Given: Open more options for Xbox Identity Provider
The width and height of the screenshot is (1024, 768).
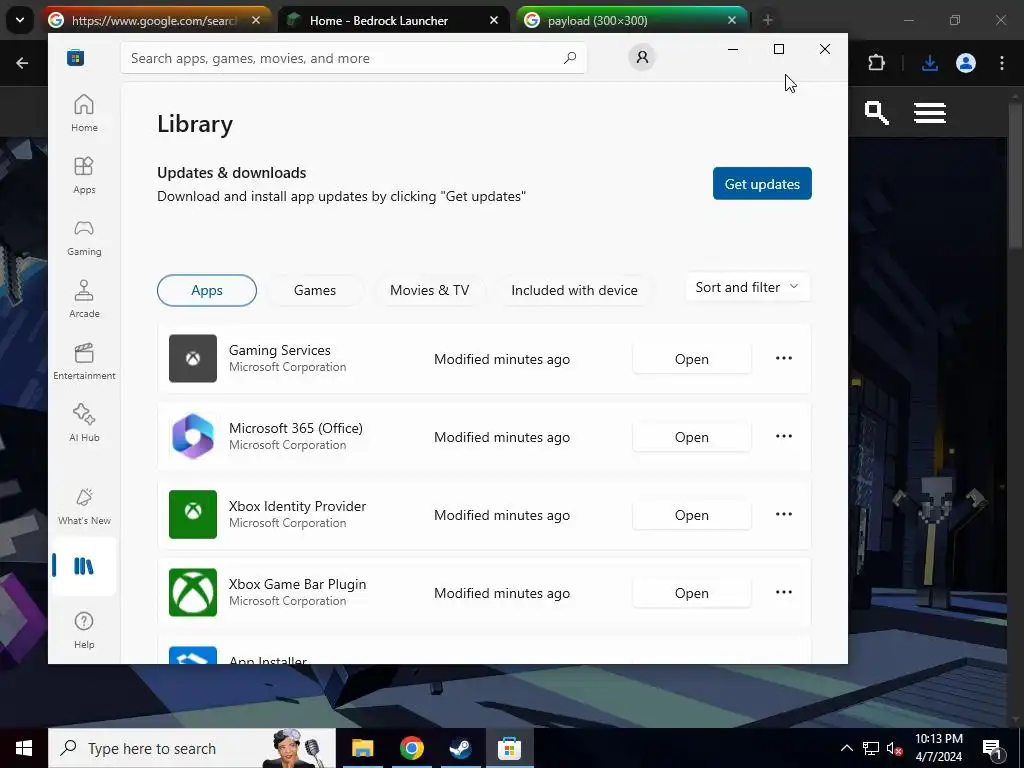Looking at the screenshot, I should click(784, 515).
